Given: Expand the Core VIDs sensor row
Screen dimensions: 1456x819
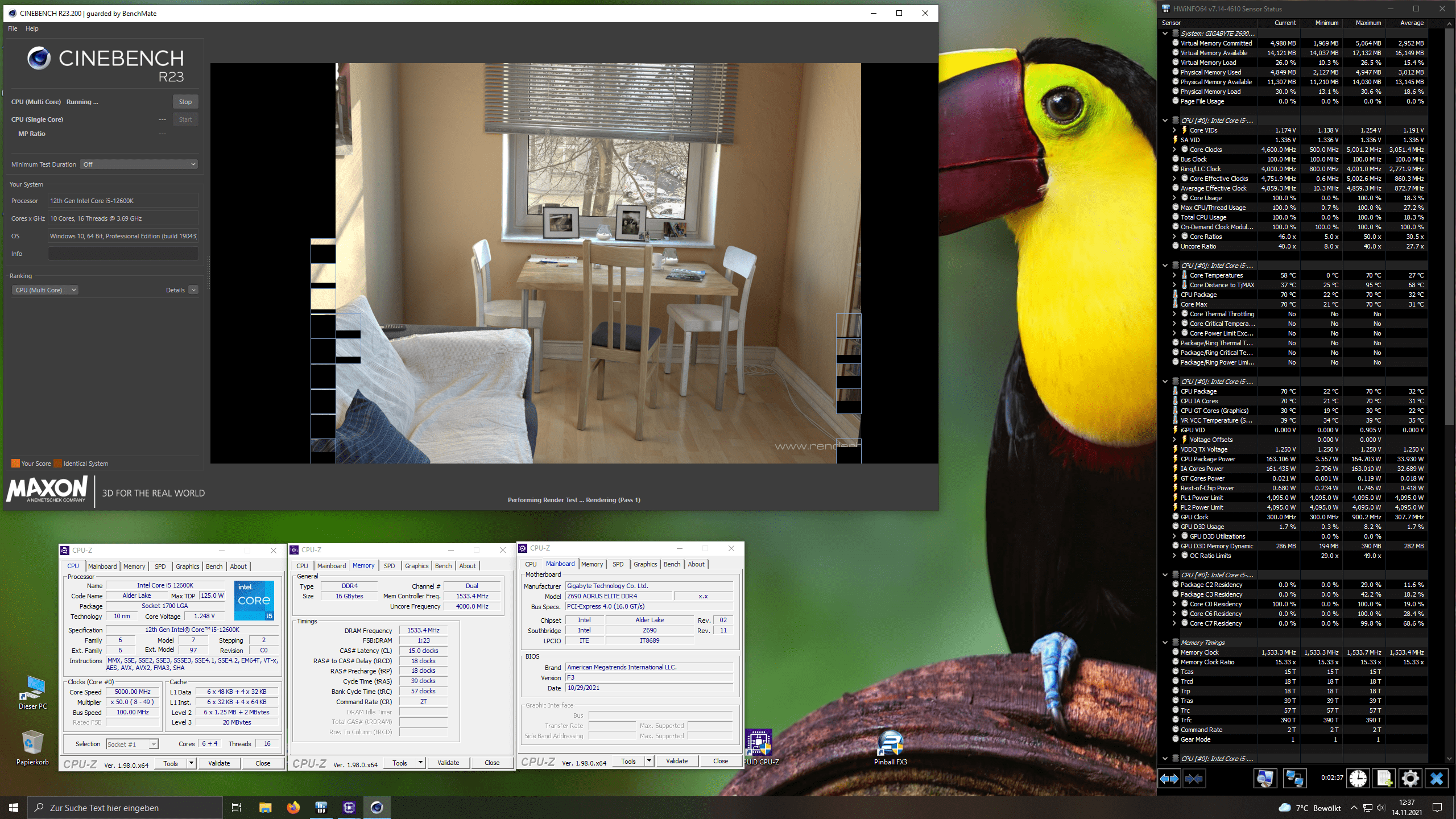Looking at the screenshot, I should pos(1174,130).
